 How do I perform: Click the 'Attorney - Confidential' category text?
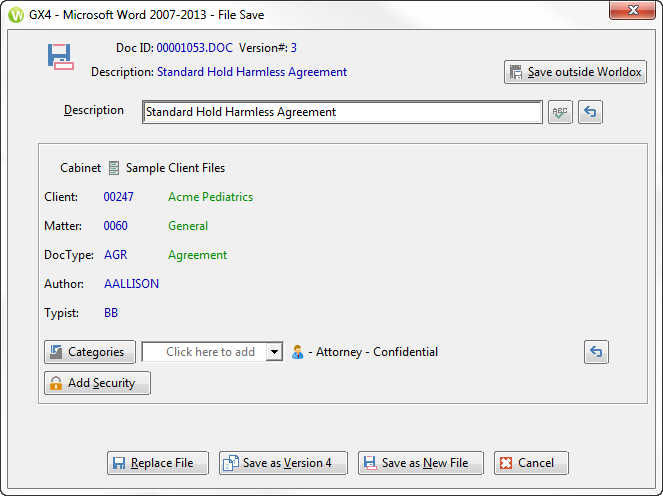(377, 352)
